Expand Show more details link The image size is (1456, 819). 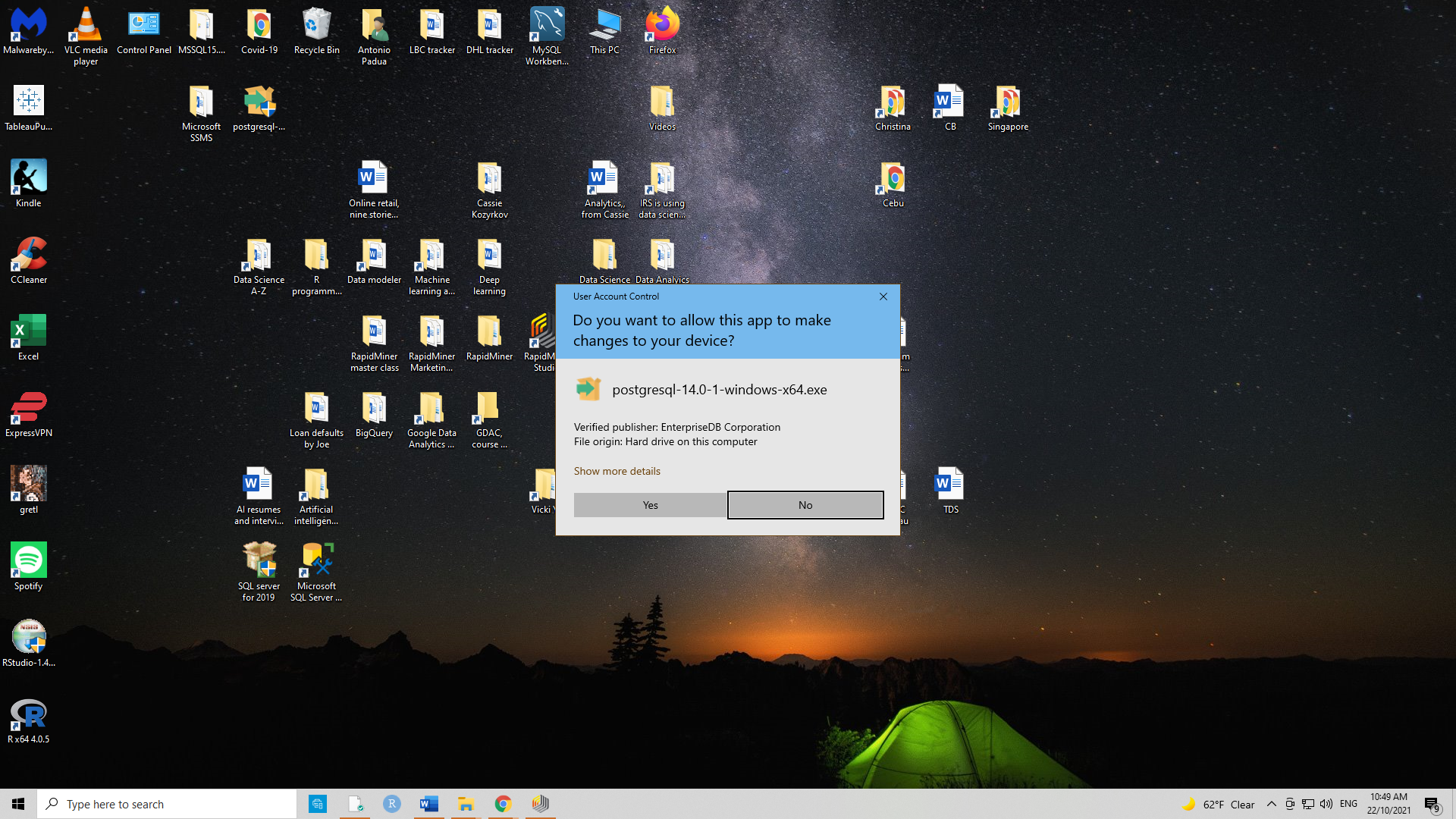point(617,471)
